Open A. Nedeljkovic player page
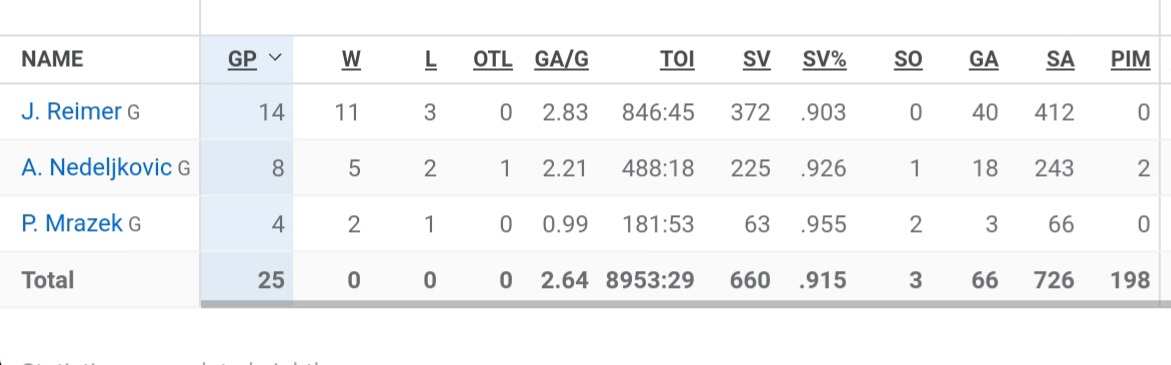1171x365 pixels. click(96, 168)
